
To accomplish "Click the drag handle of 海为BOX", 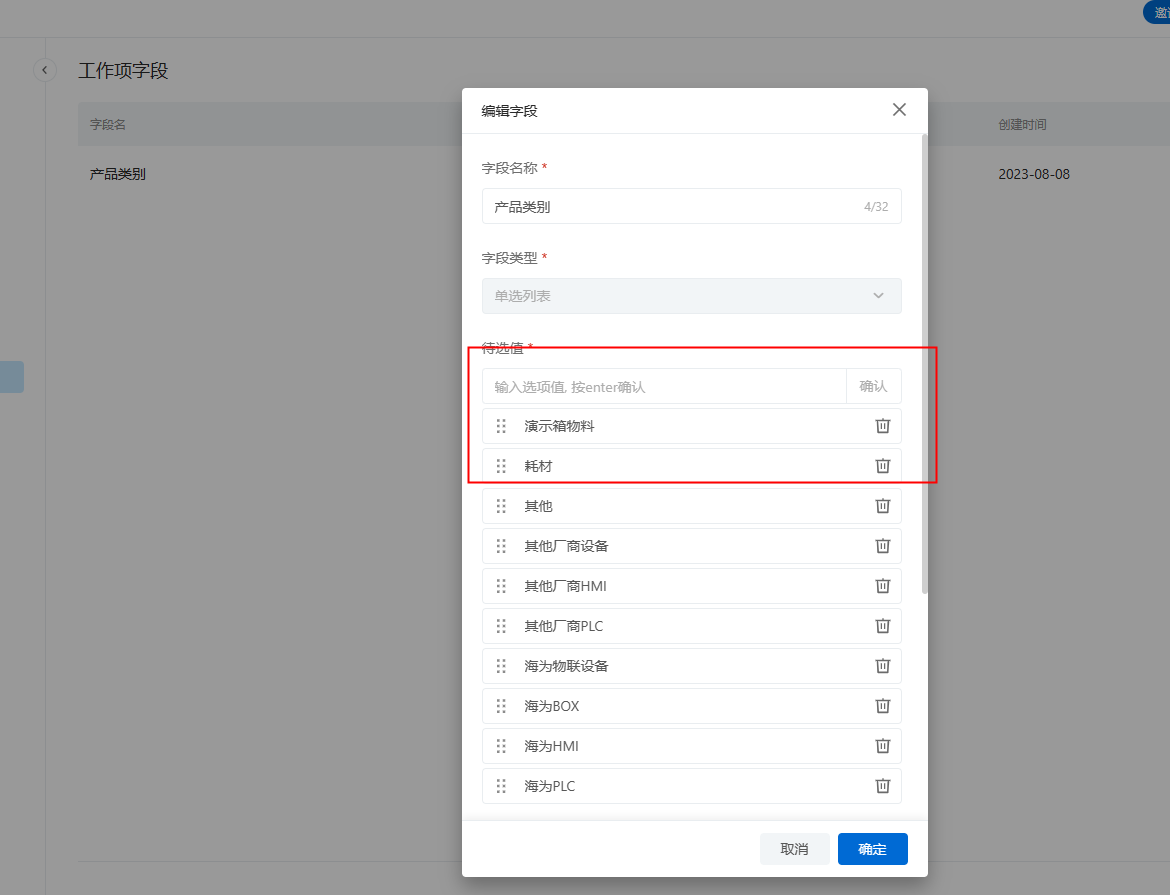I will point(501,706).
